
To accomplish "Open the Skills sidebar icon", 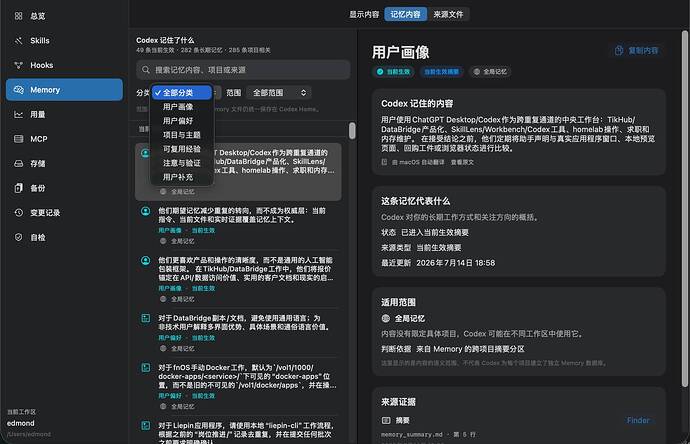I will click(x=18, y=40).
